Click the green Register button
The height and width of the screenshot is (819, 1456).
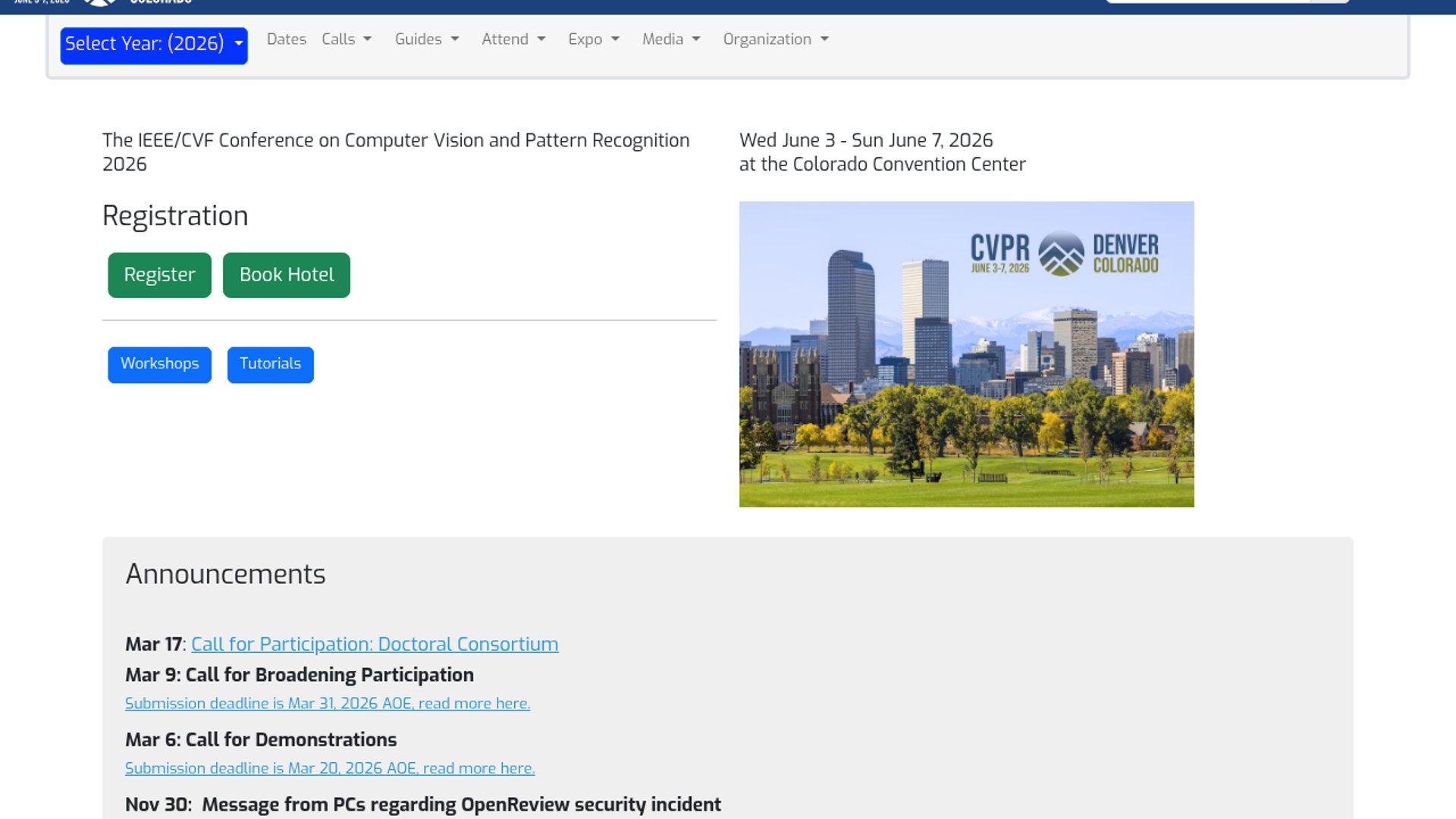pyautogui.click(x=159, y=275)
